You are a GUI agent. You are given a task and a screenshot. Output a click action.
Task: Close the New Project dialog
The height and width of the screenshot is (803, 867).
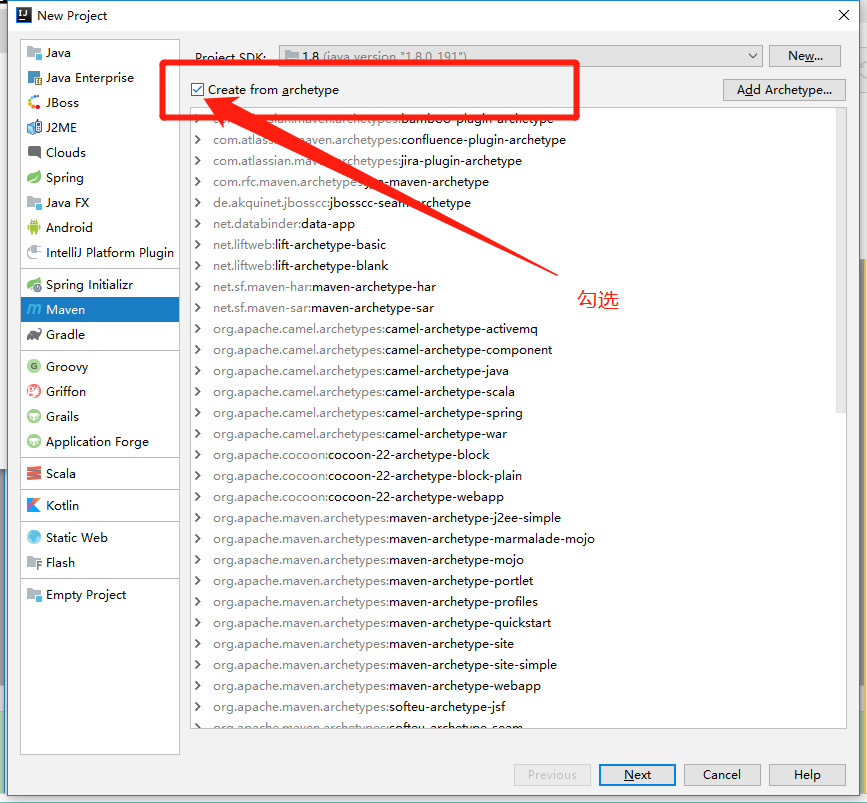[x=844, y=15]
